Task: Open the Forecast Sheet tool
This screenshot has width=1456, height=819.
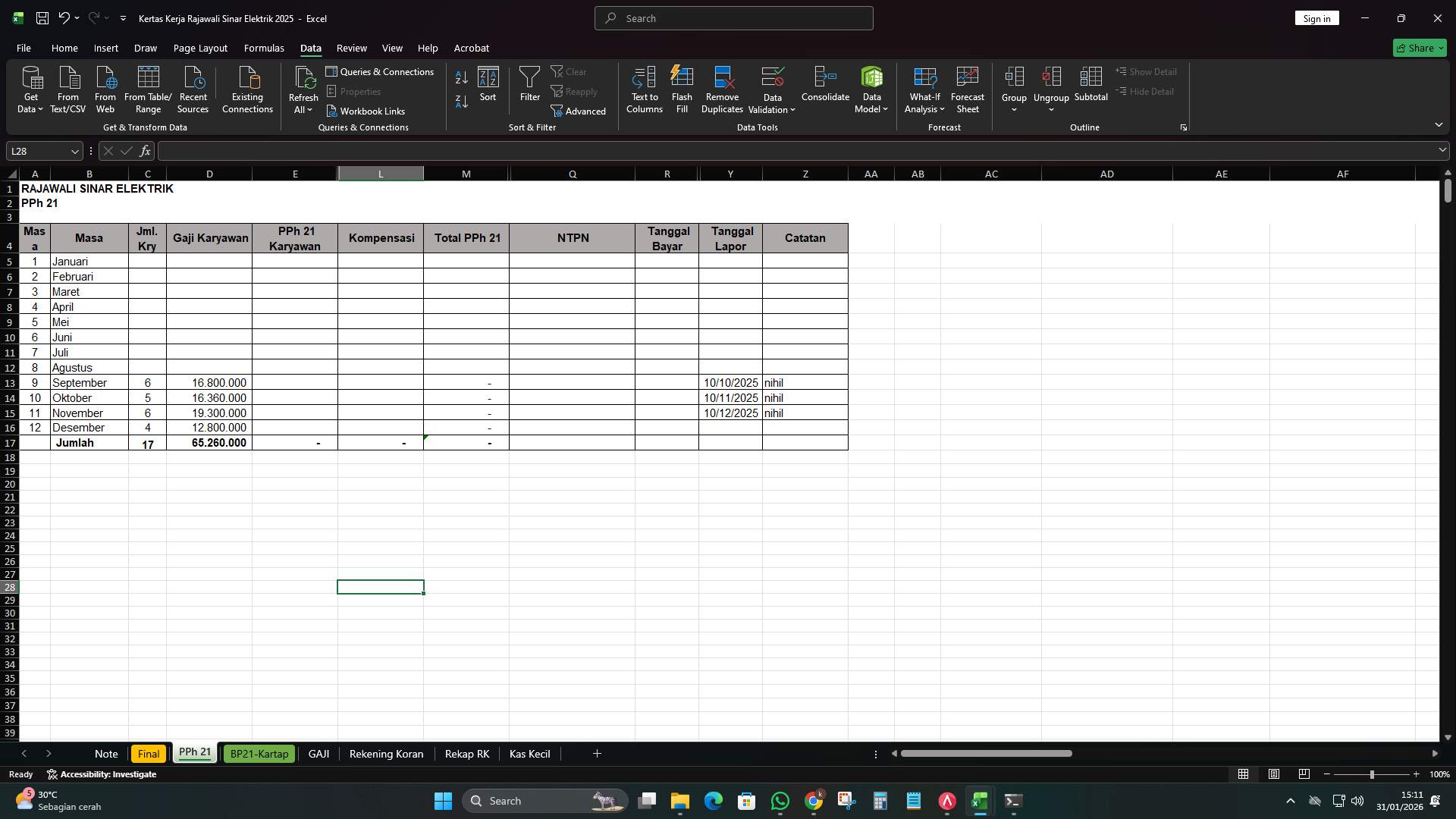Action: [x=968, y=89]
